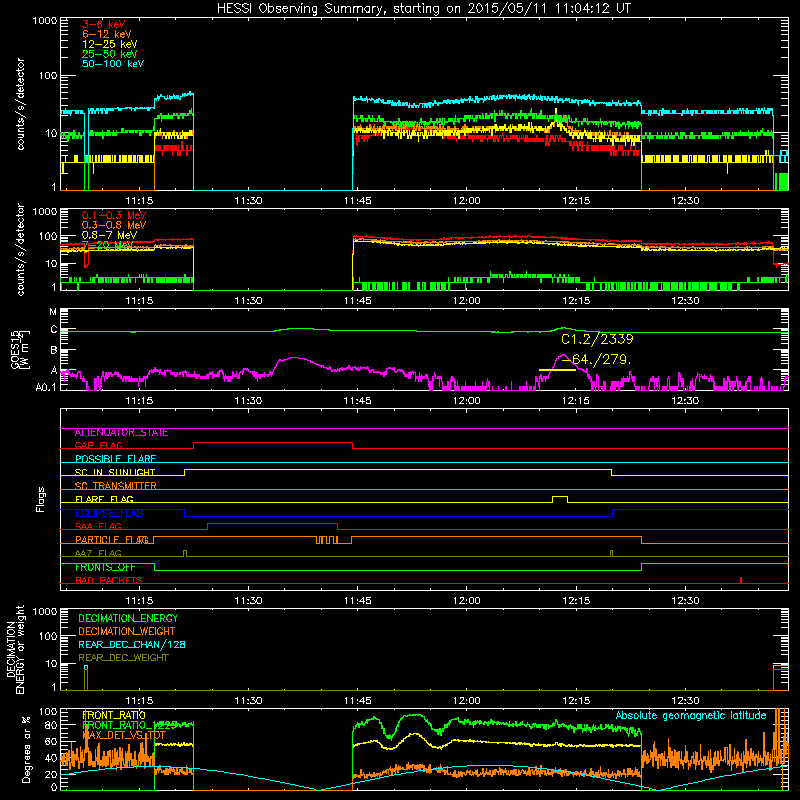800x800 pixels.
Task: Select the 6-12 keV legend label
Action: (x=107, y=34)
